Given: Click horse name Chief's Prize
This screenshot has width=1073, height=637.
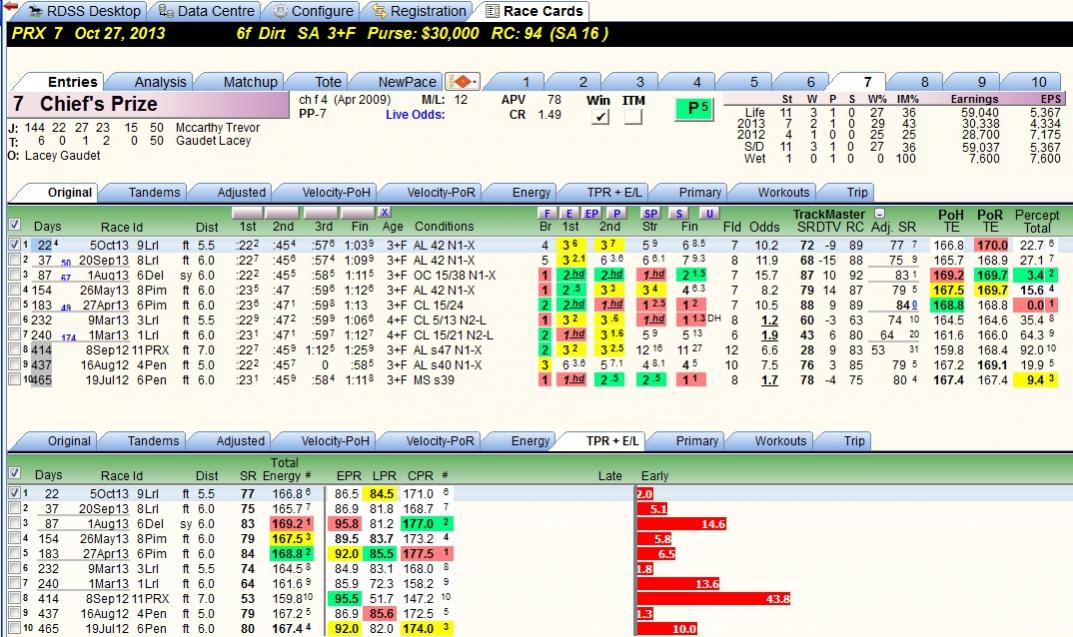Looking at the screenshot, I should tap(99, 104).
